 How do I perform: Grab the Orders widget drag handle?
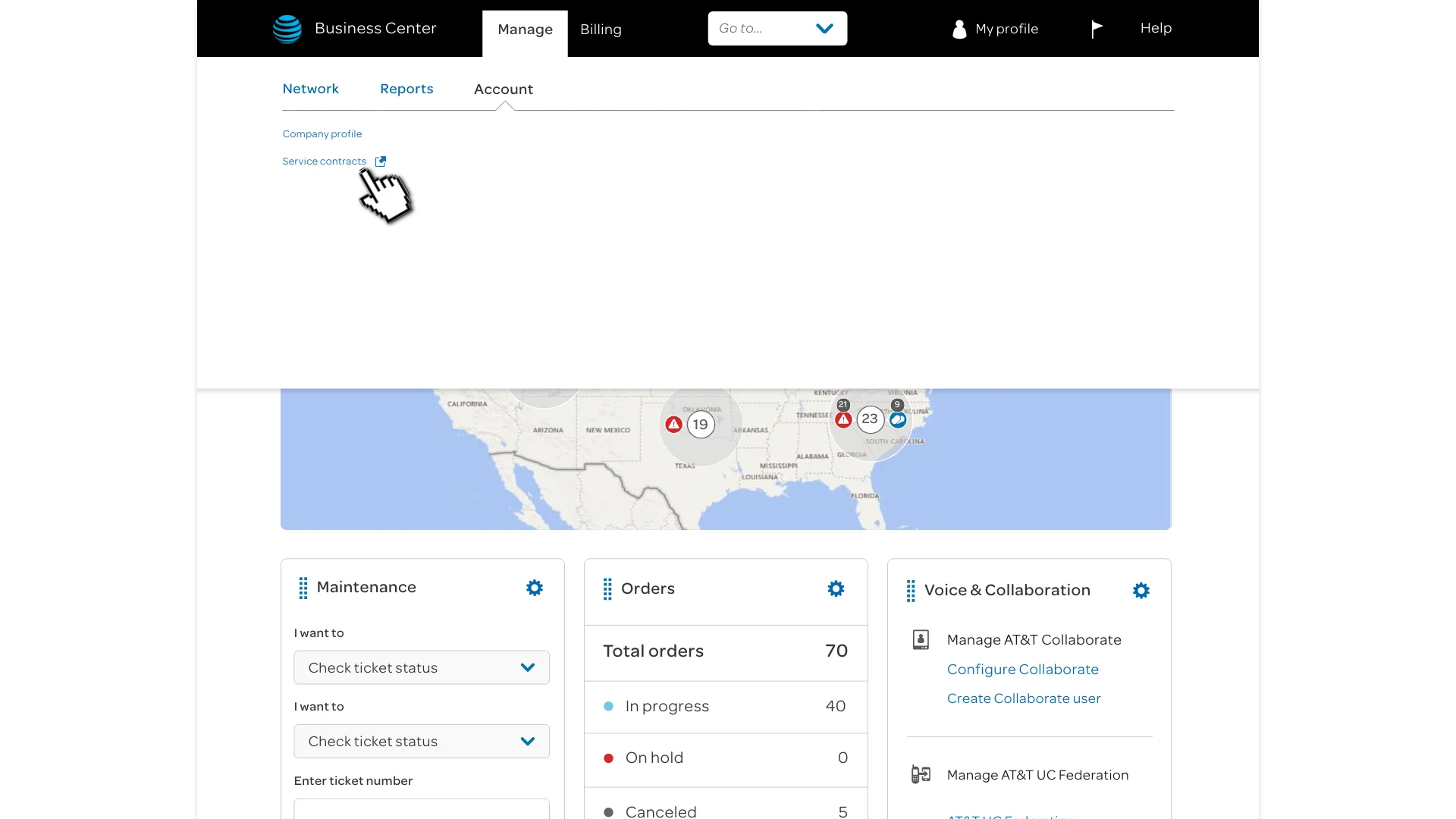[607, 589]
